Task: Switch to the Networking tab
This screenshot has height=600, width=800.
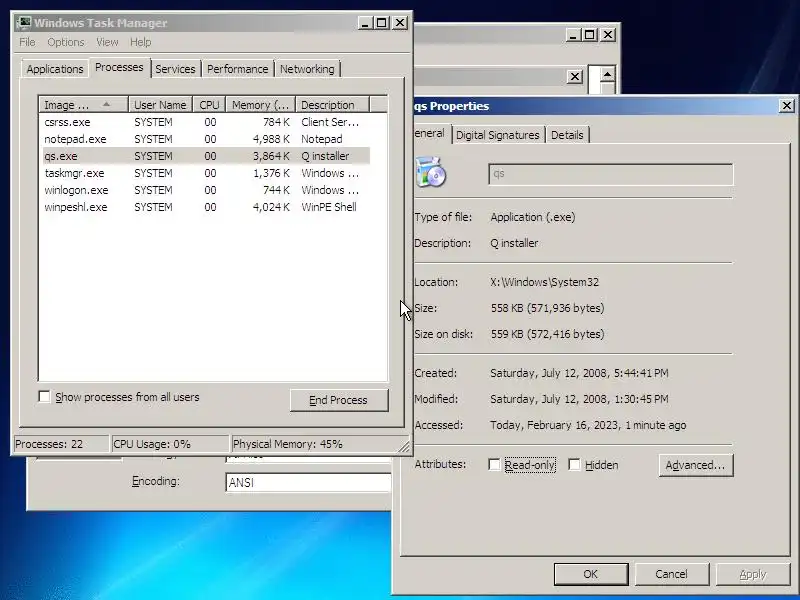Action: 307,69
